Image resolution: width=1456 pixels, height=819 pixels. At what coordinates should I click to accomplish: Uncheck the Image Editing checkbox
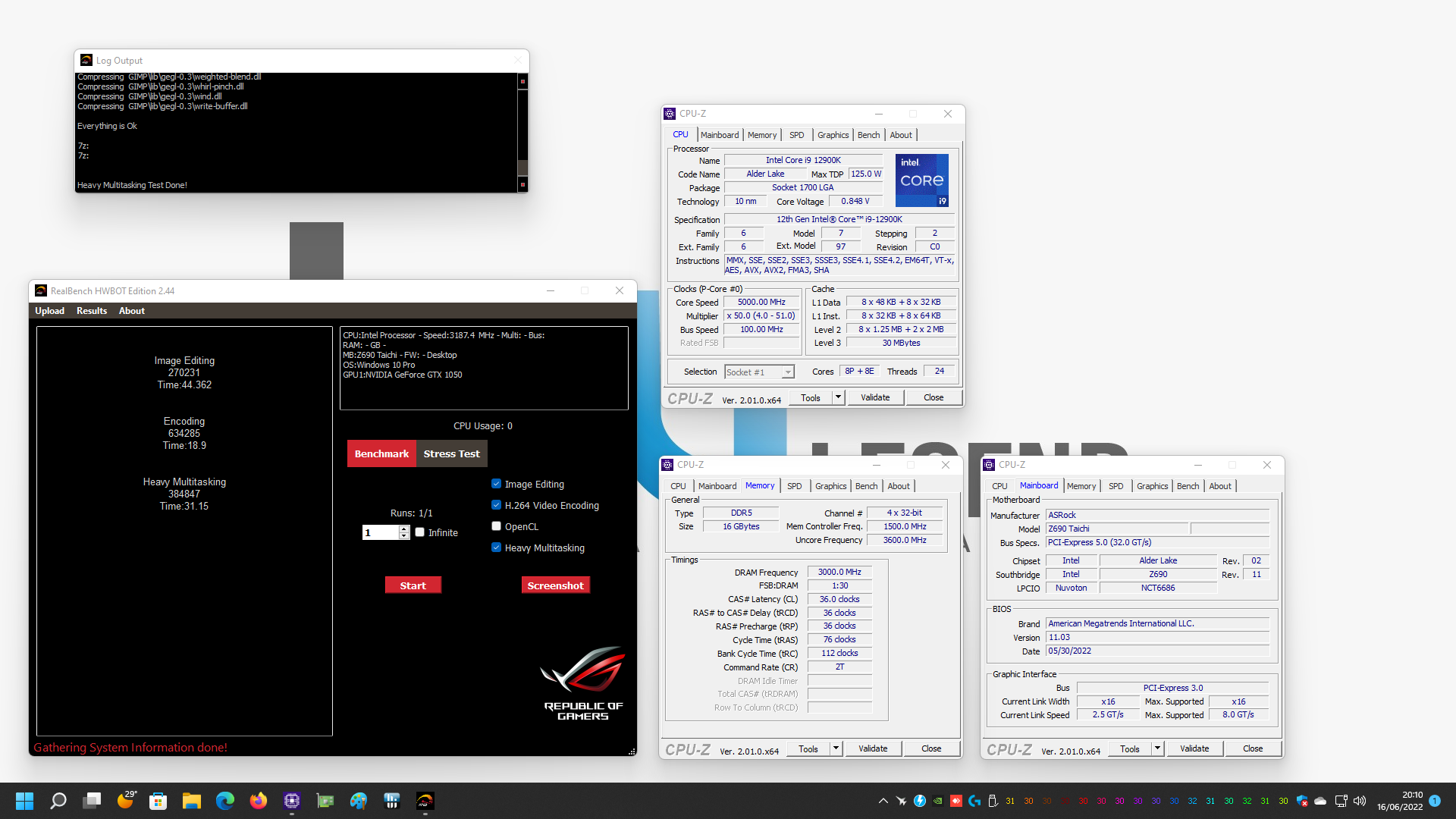(496, 484)
